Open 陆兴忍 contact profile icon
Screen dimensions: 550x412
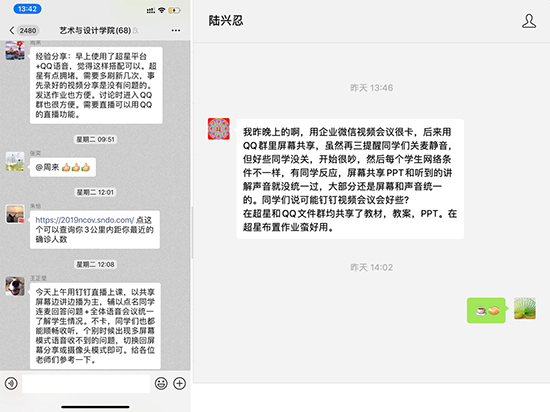tap(529, 21)
